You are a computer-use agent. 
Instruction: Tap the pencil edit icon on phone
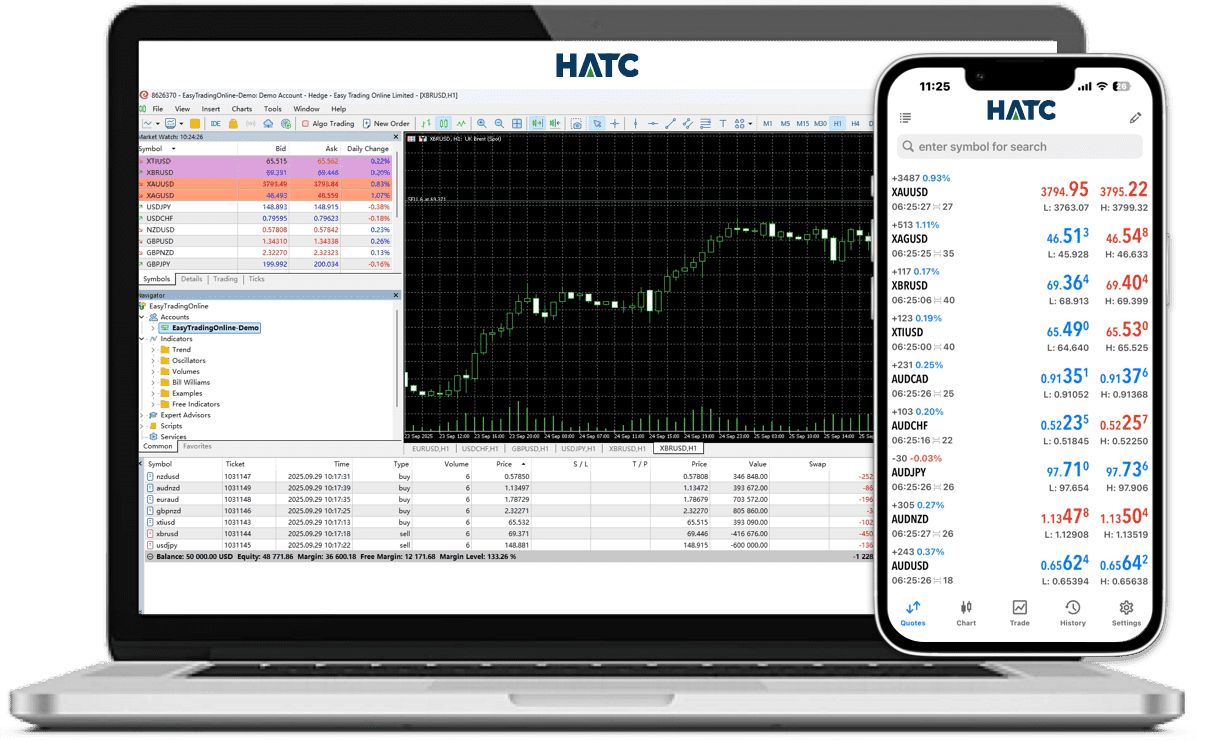1135,118
